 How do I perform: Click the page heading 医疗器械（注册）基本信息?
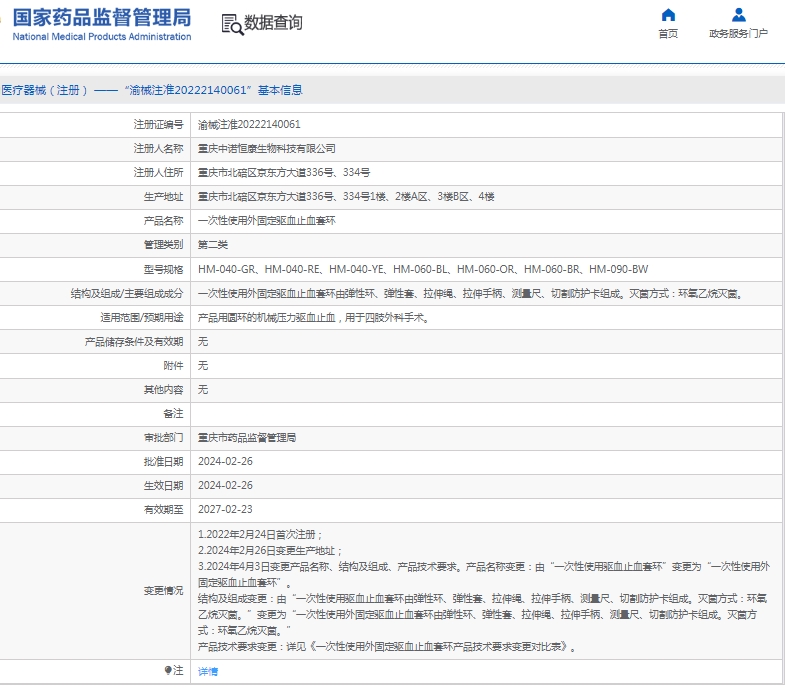(152, 90)
